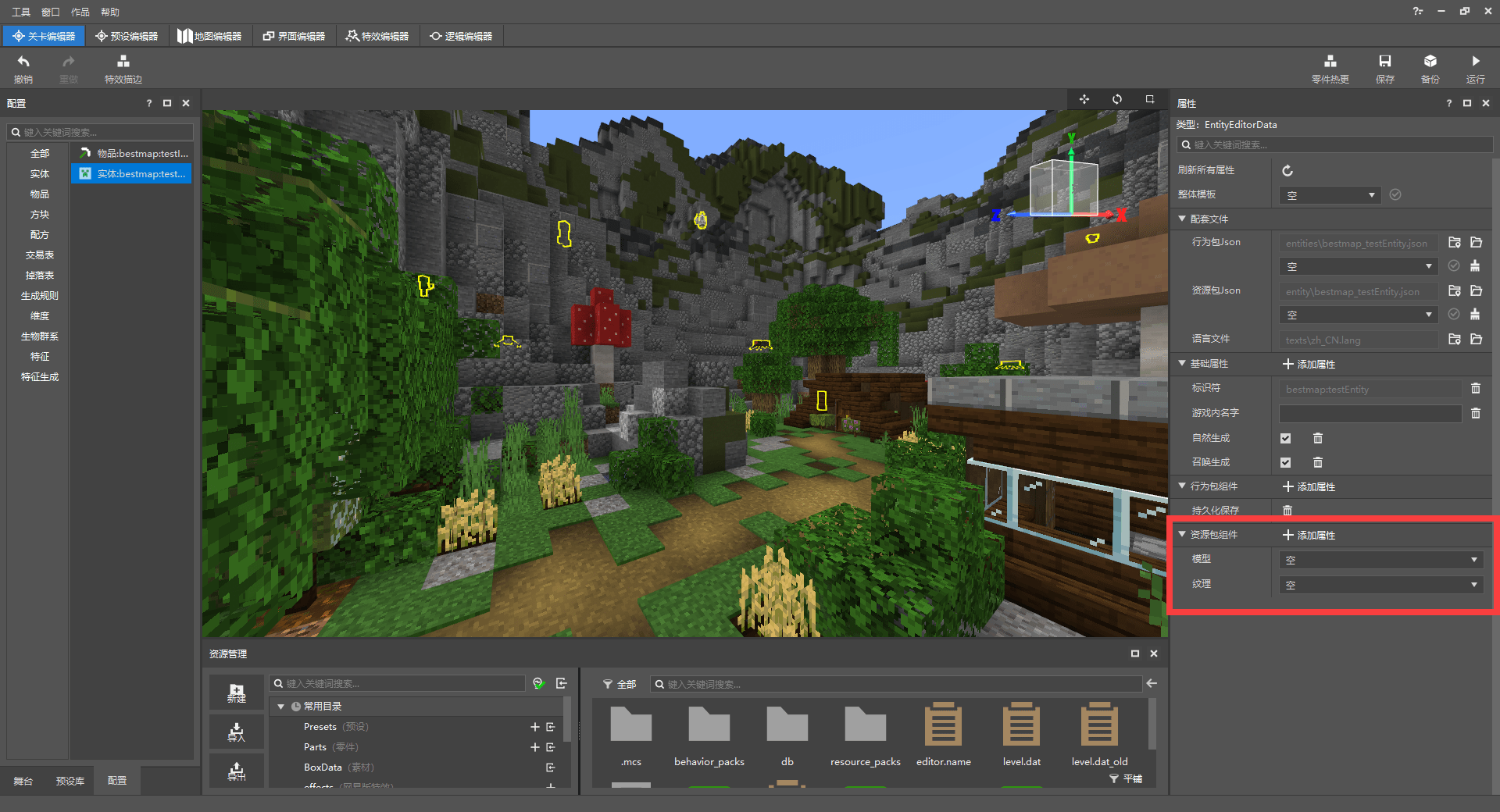This screenshot has width=1500, height=812.
Task: Click 添加属性 in 基础属性 section
Action: 1309,365
